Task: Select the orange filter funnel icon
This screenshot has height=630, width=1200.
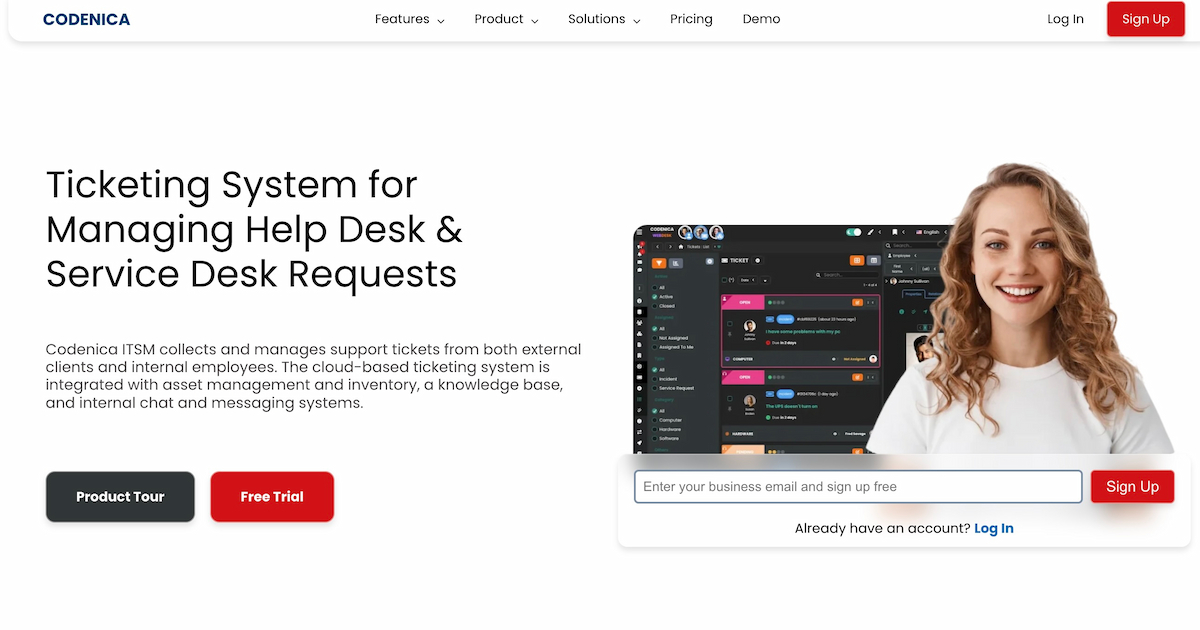Action: pos(658,263)
